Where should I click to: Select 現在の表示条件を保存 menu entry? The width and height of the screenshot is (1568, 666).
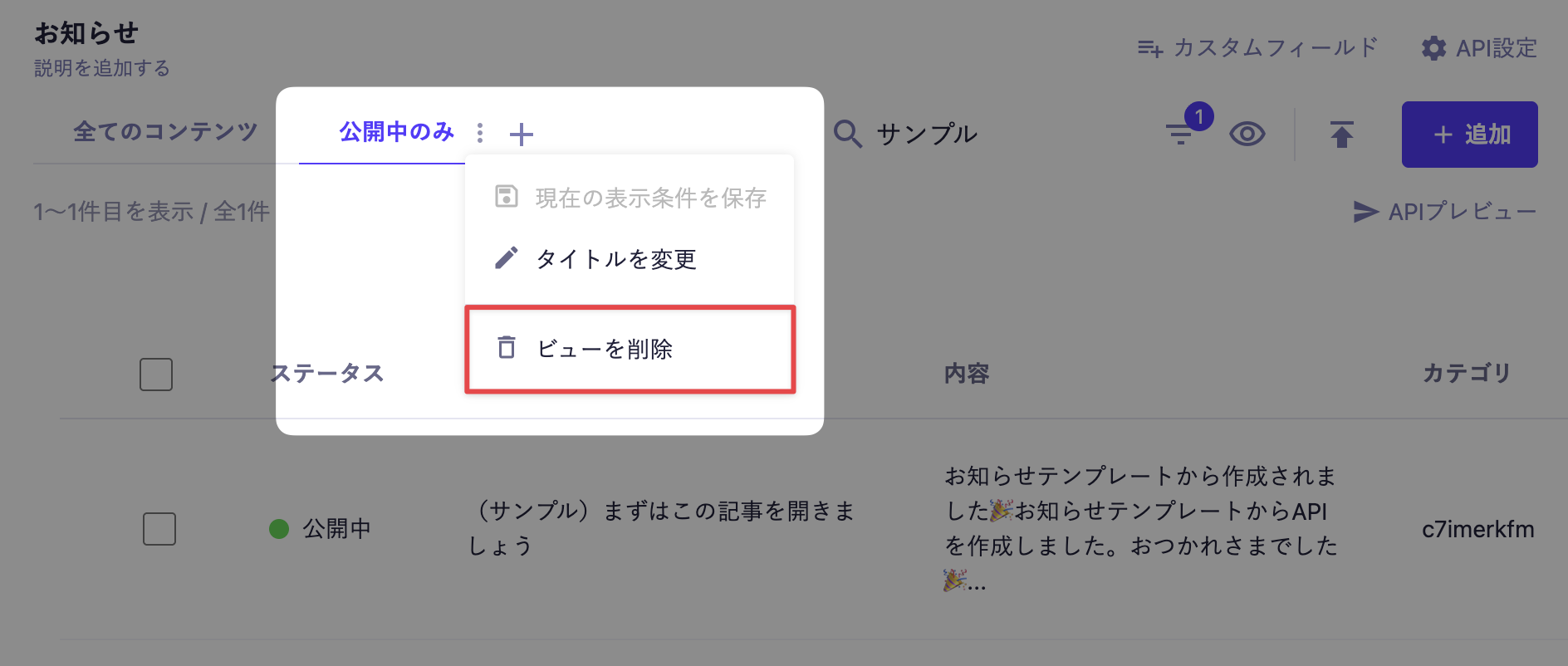[650, 198]
